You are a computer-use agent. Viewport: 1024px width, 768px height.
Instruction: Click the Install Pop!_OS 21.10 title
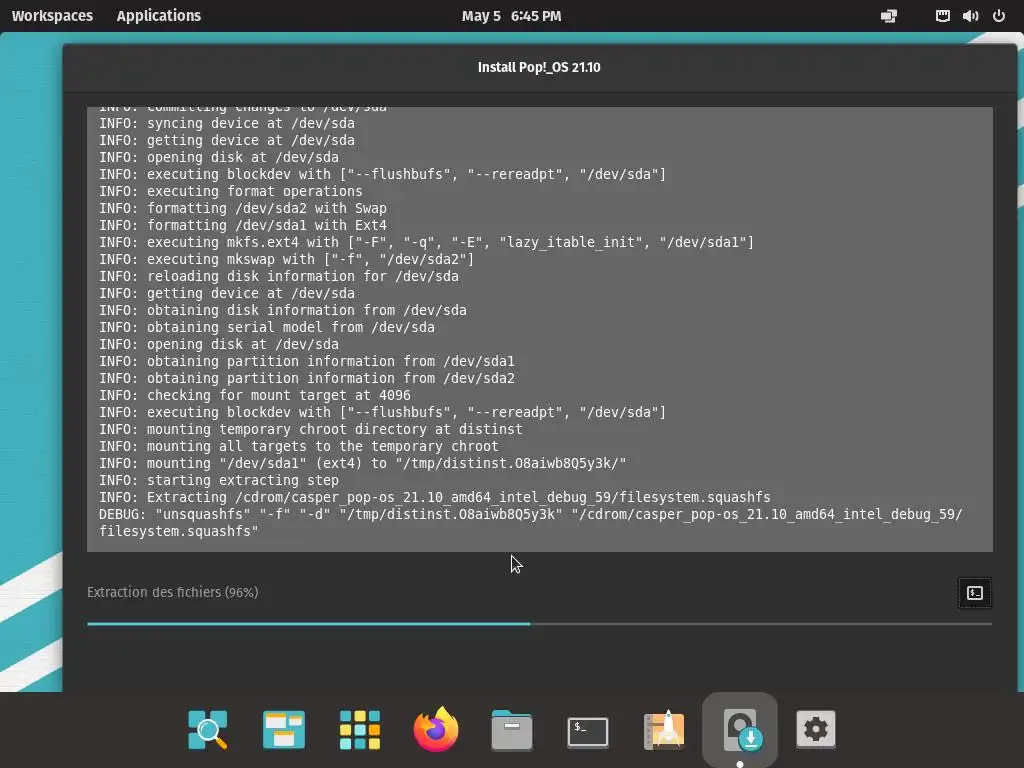(539, 67)
